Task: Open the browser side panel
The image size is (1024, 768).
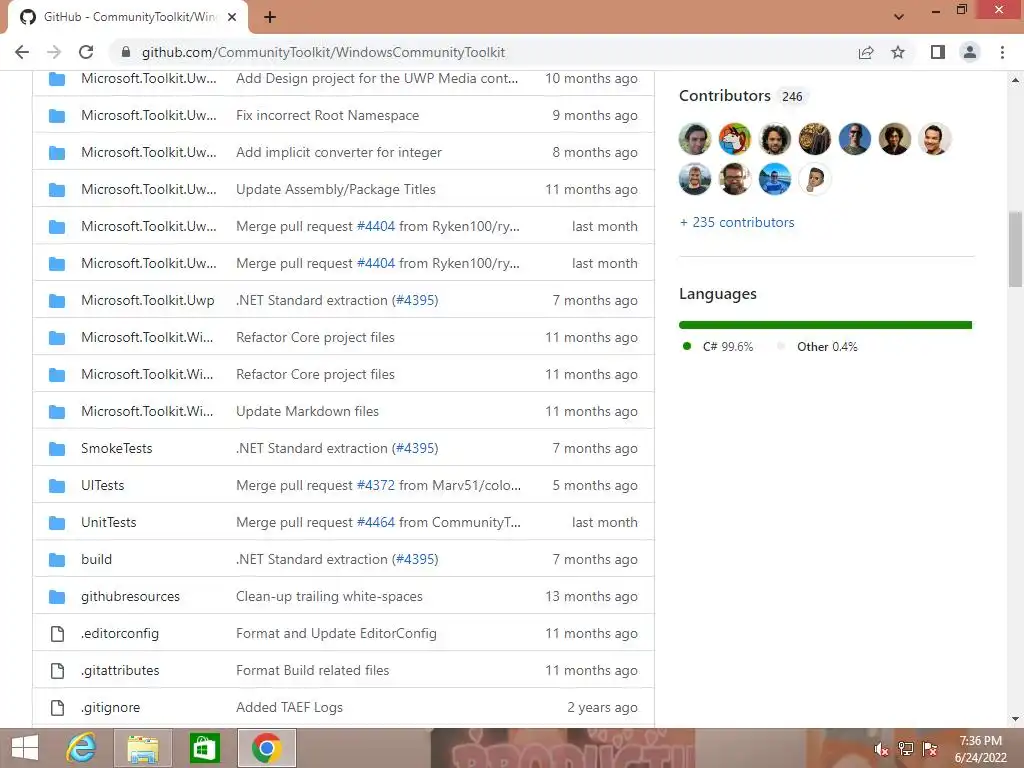Action: tap(938, 52)
